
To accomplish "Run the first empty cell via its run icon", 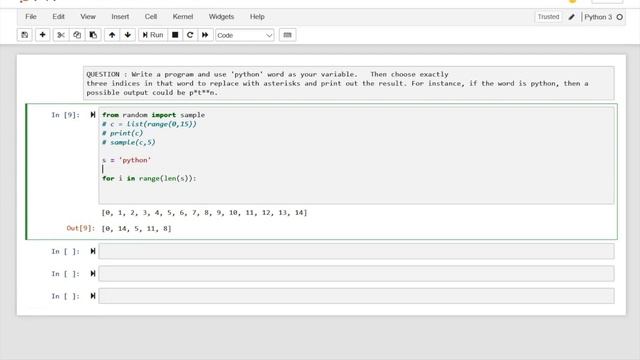I will tap(93, 251).
